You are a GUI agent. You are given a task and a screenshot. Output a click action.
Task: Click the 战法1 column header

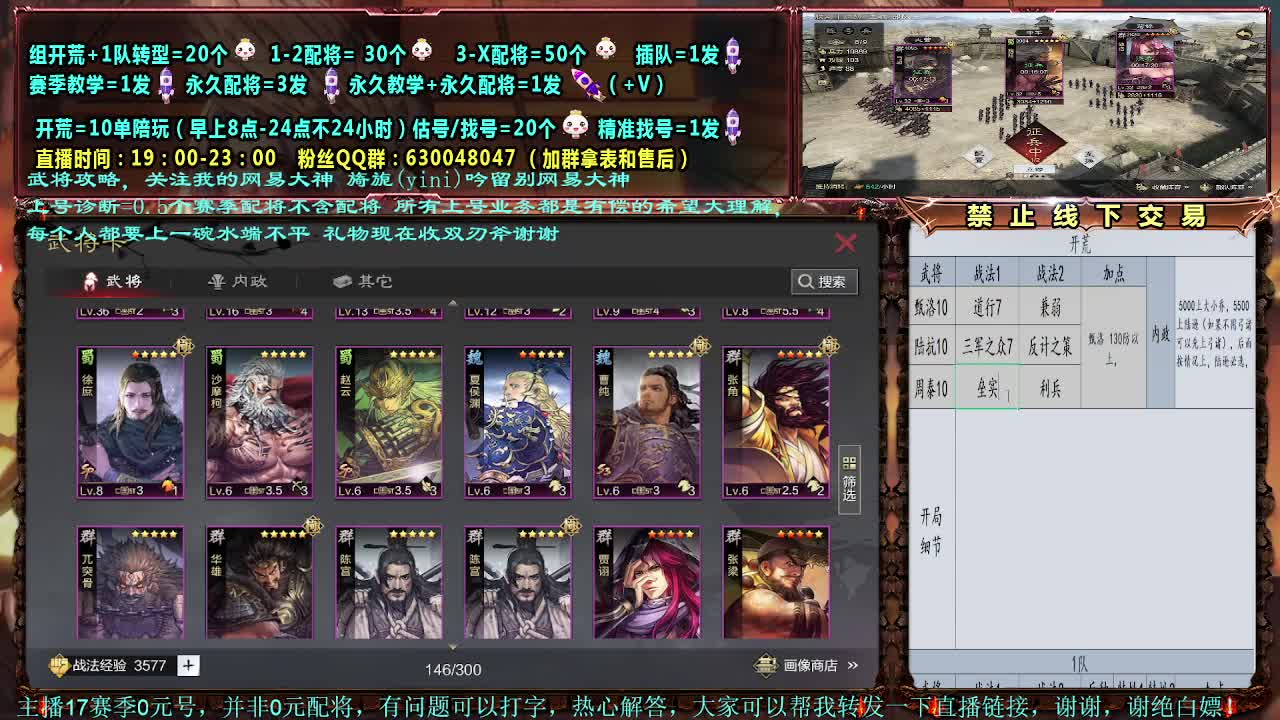click(x=987, y=272)
